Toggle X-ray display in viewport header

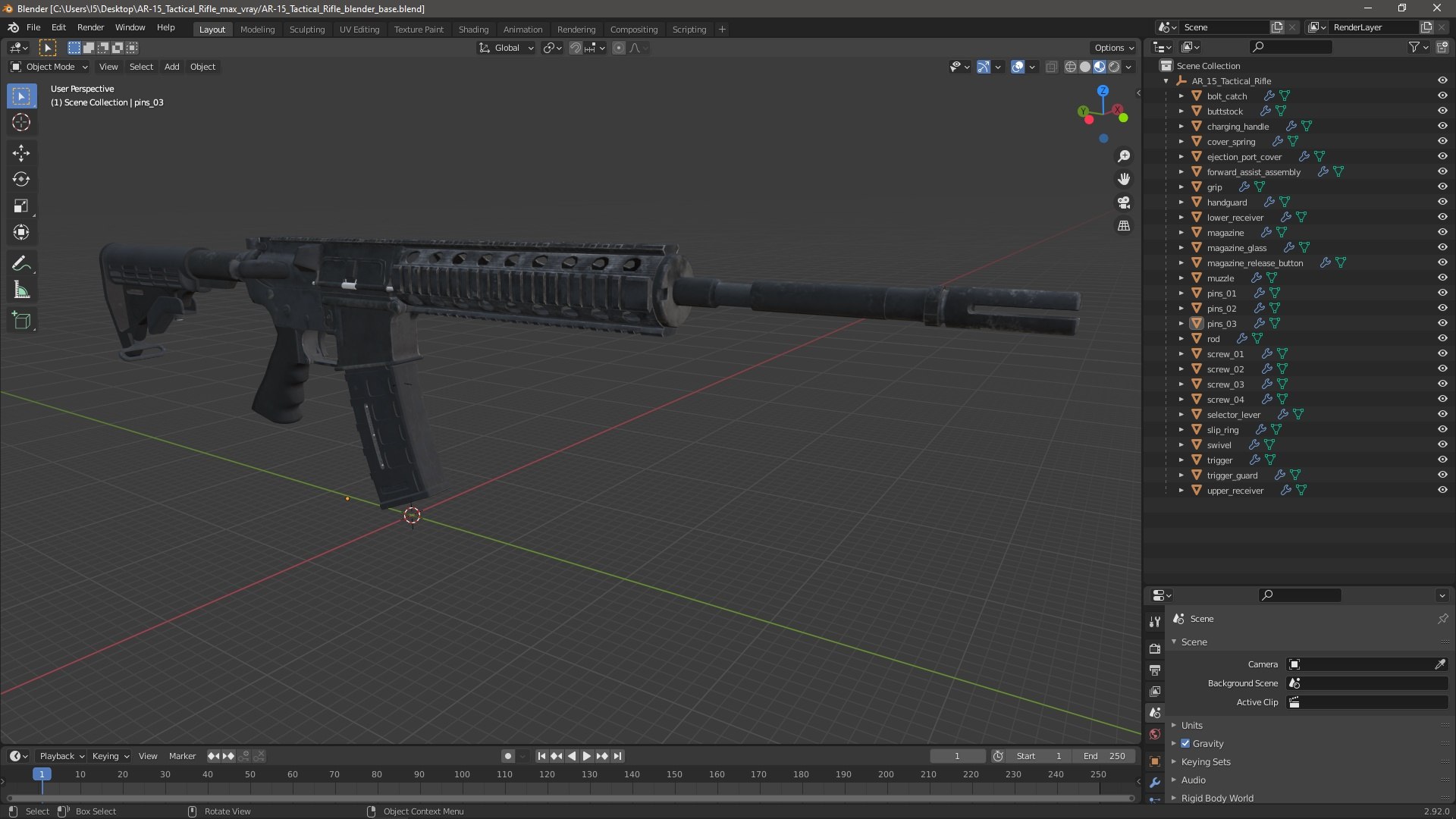[x=1051, y=67]
